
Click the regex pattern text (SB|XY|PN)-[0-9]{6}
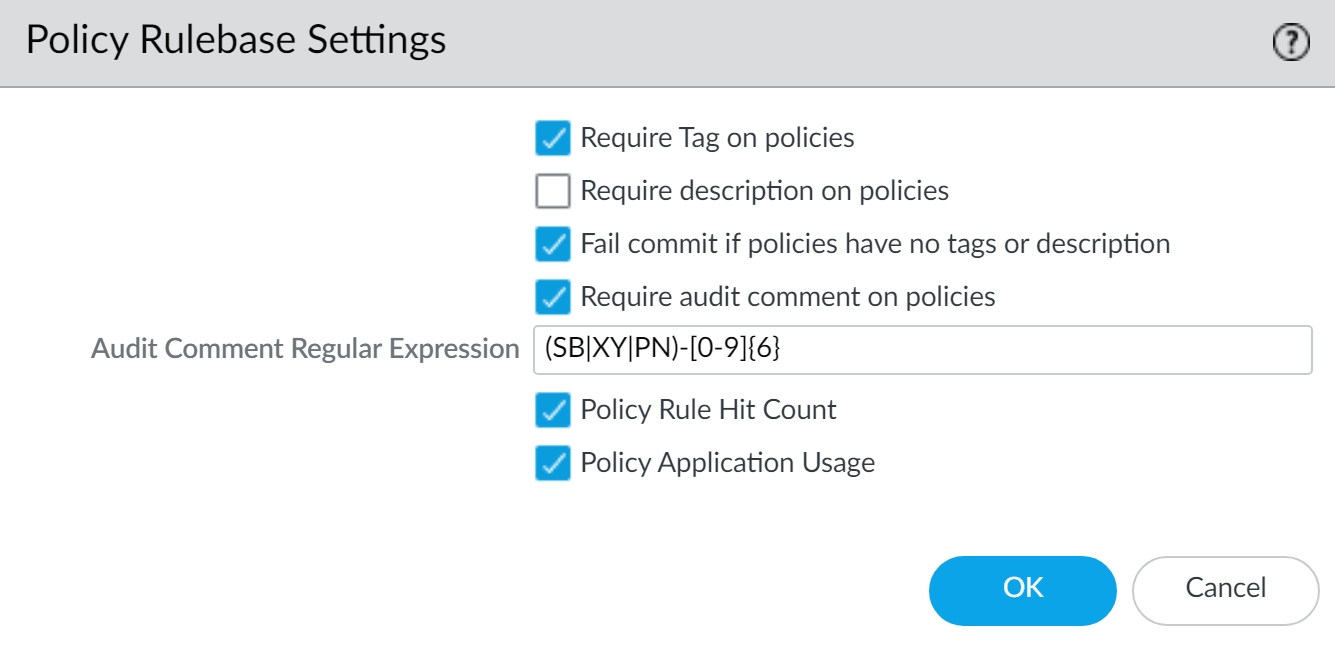tap(661, 349)
